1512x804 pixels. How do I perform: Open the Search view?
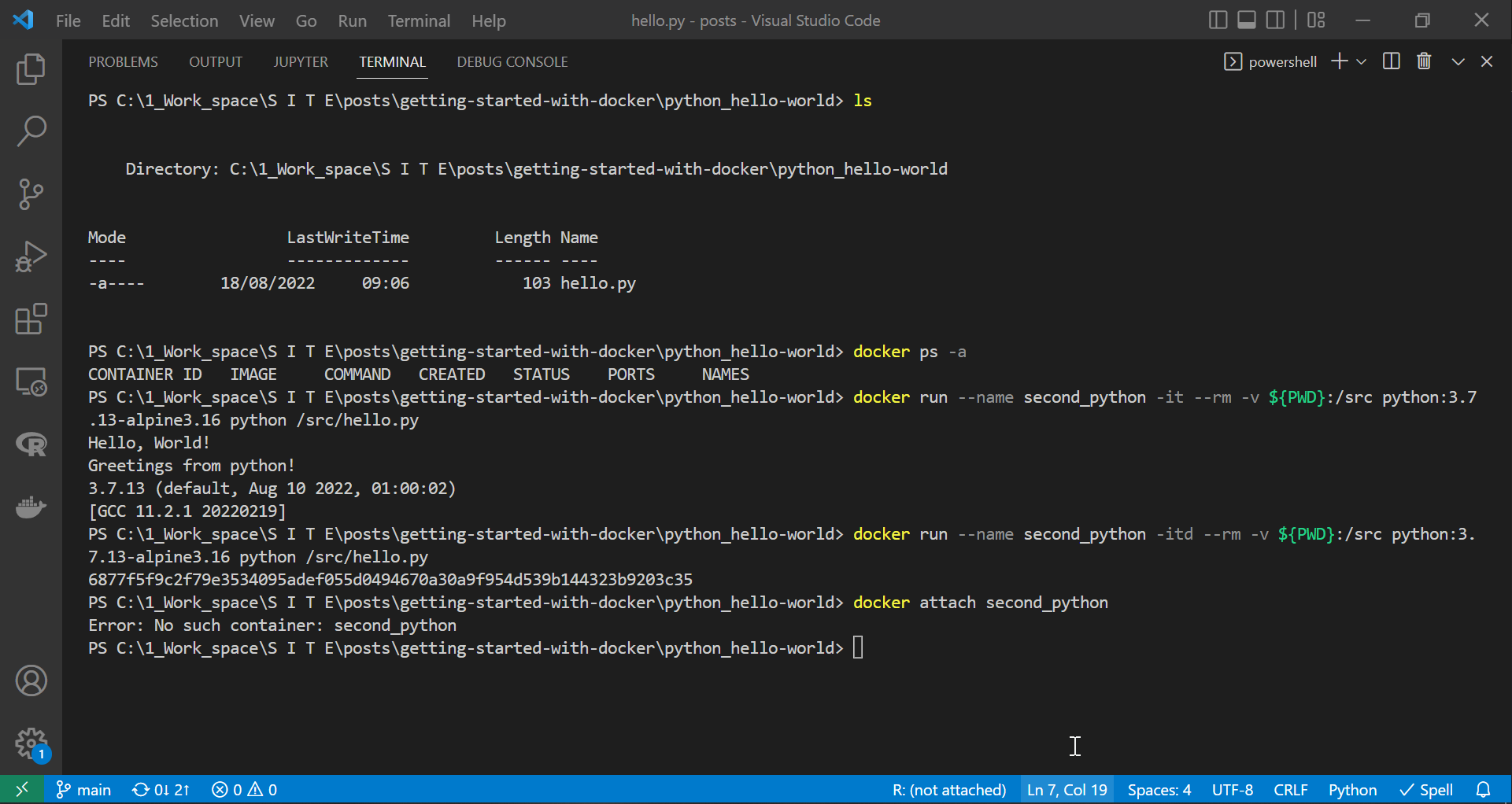[31, 131]
